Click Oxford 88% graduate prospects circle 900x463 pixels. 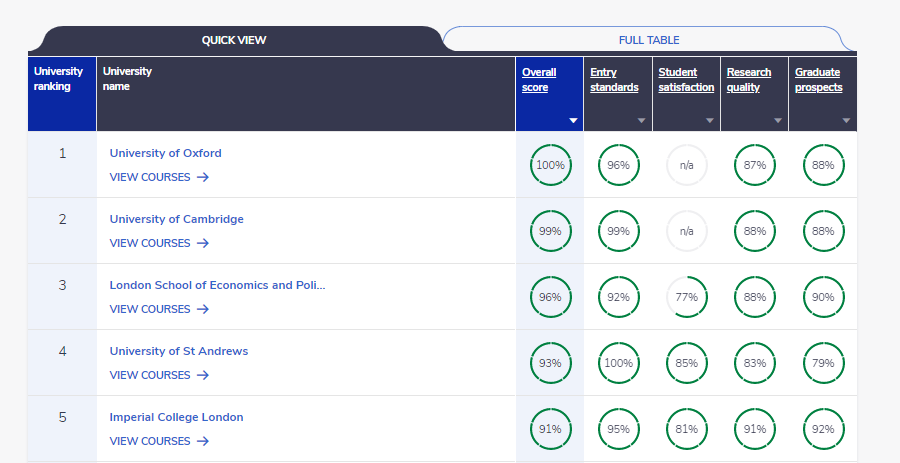coord(823,165)
